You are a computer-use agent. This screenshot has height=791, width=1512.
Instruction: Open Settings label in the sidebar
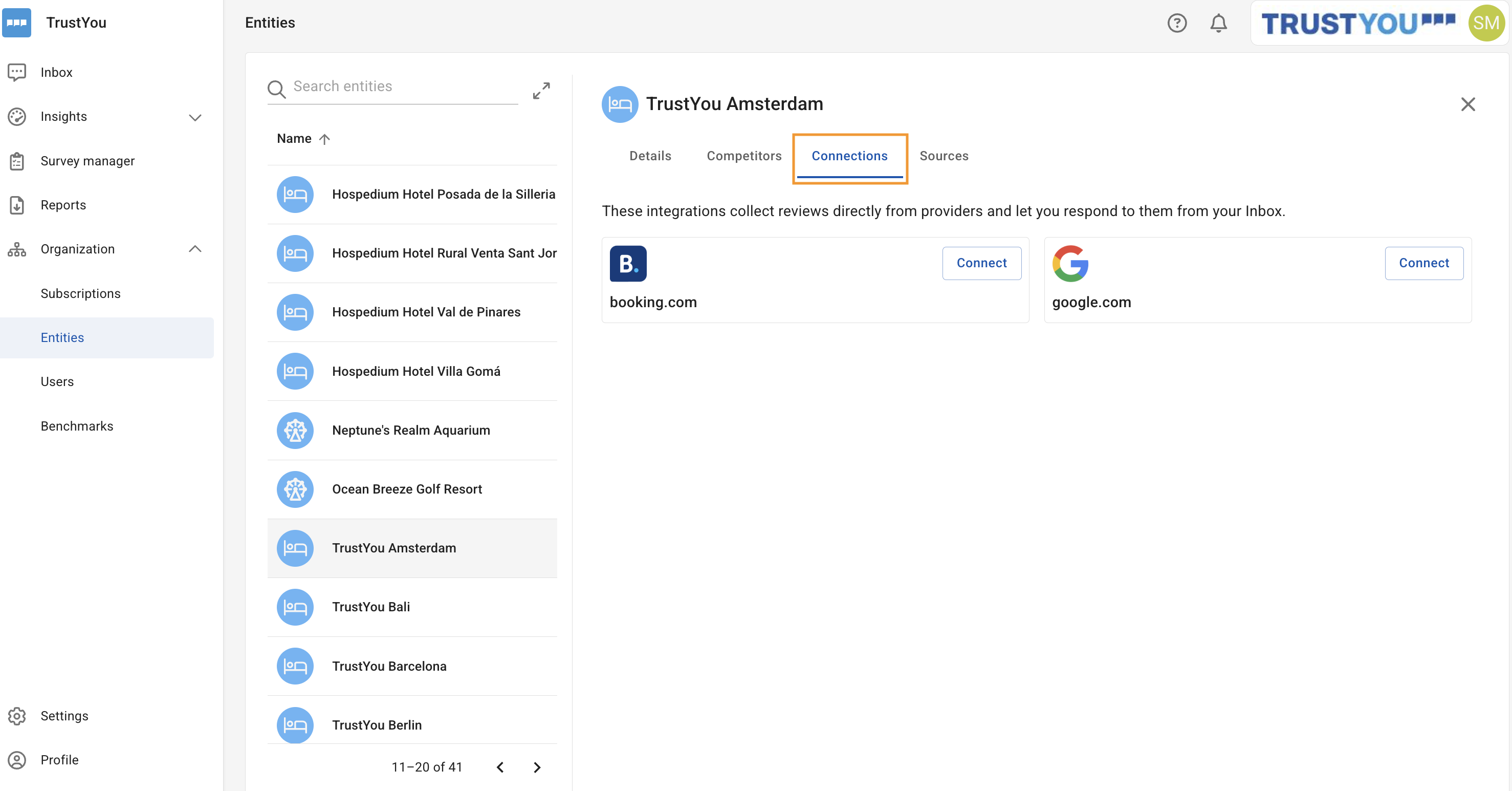click(64, 716)
